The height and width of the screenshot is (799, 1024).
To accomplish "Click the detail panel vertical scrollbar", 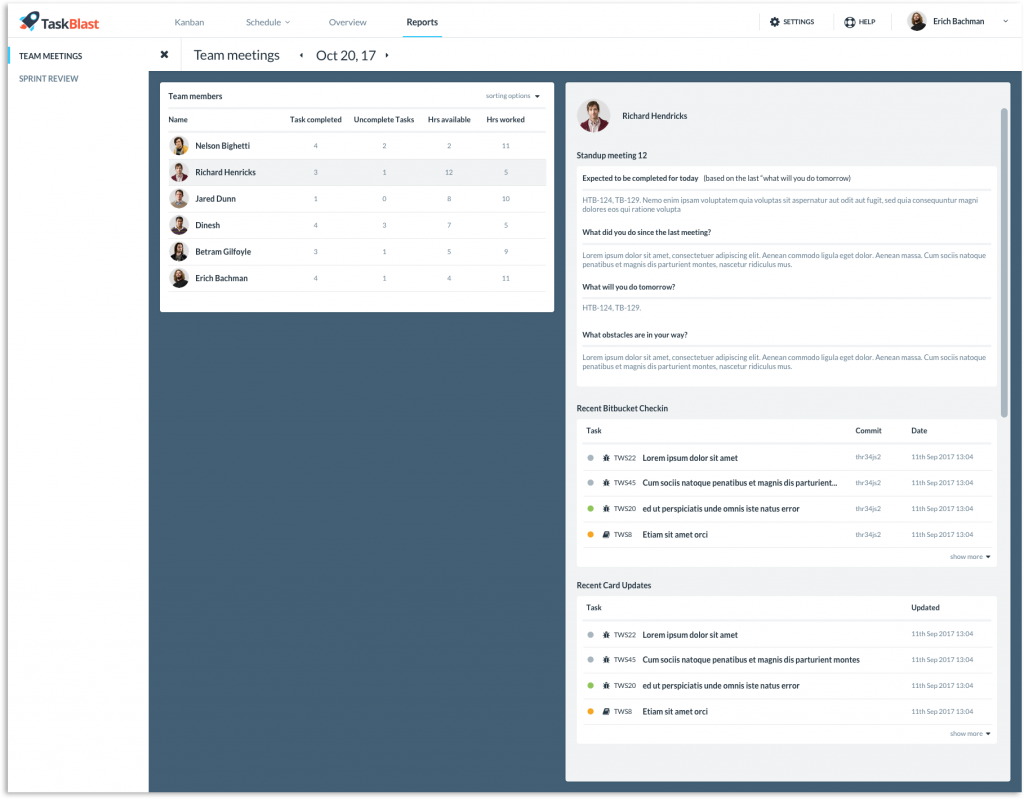I will pos(1004,263).
